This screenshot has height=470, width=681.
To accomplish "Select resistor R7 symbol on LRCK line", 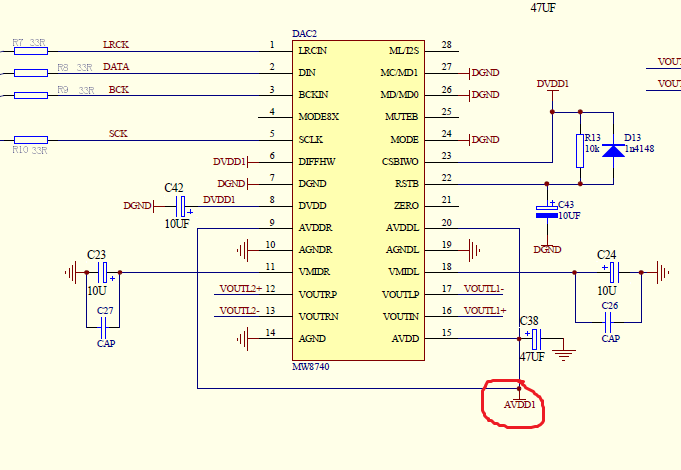I will pos(31,51).
